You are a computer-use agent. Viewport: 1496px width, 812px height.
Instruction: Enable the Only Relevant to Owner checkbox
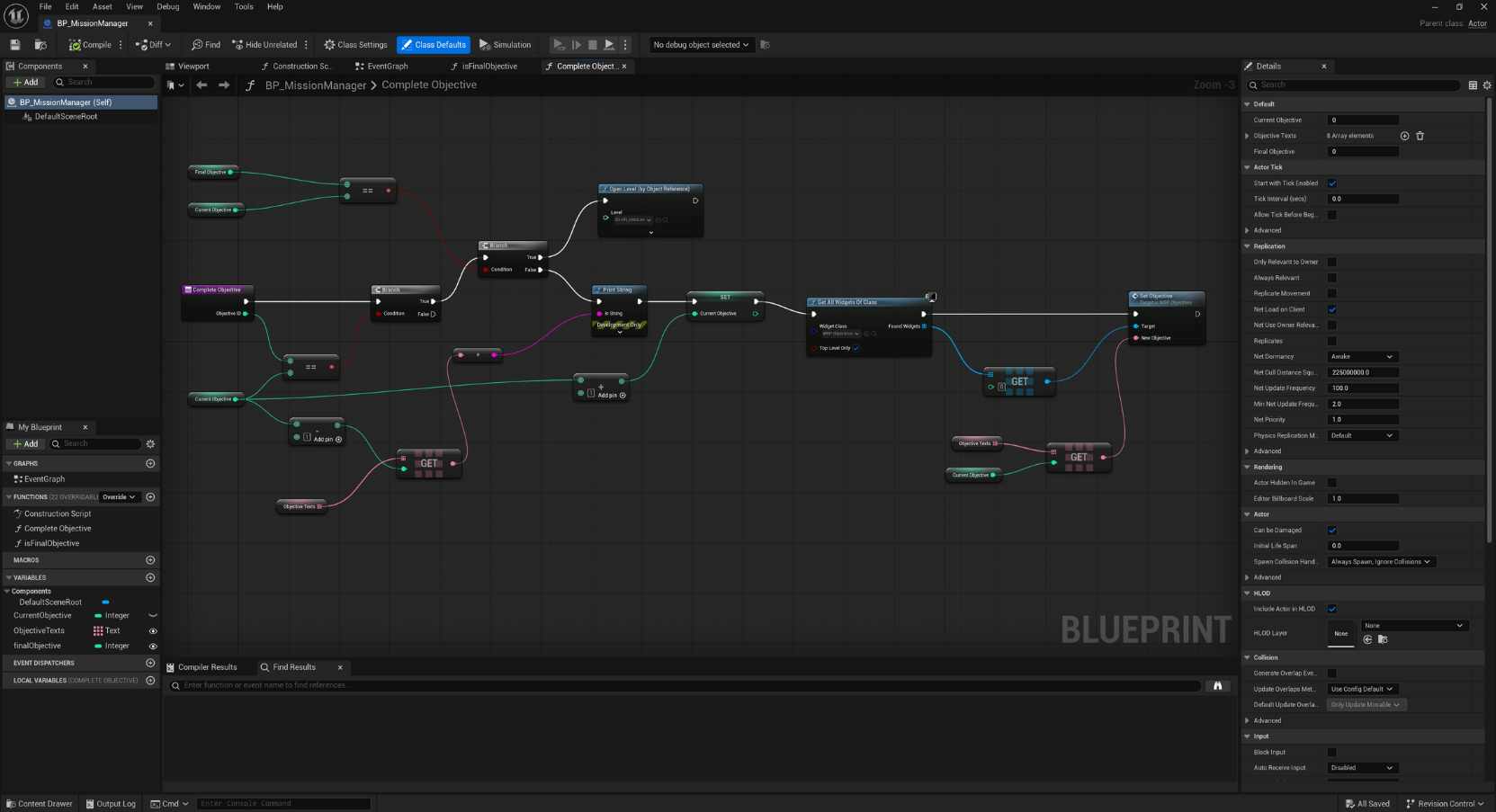click(1332, 263)
